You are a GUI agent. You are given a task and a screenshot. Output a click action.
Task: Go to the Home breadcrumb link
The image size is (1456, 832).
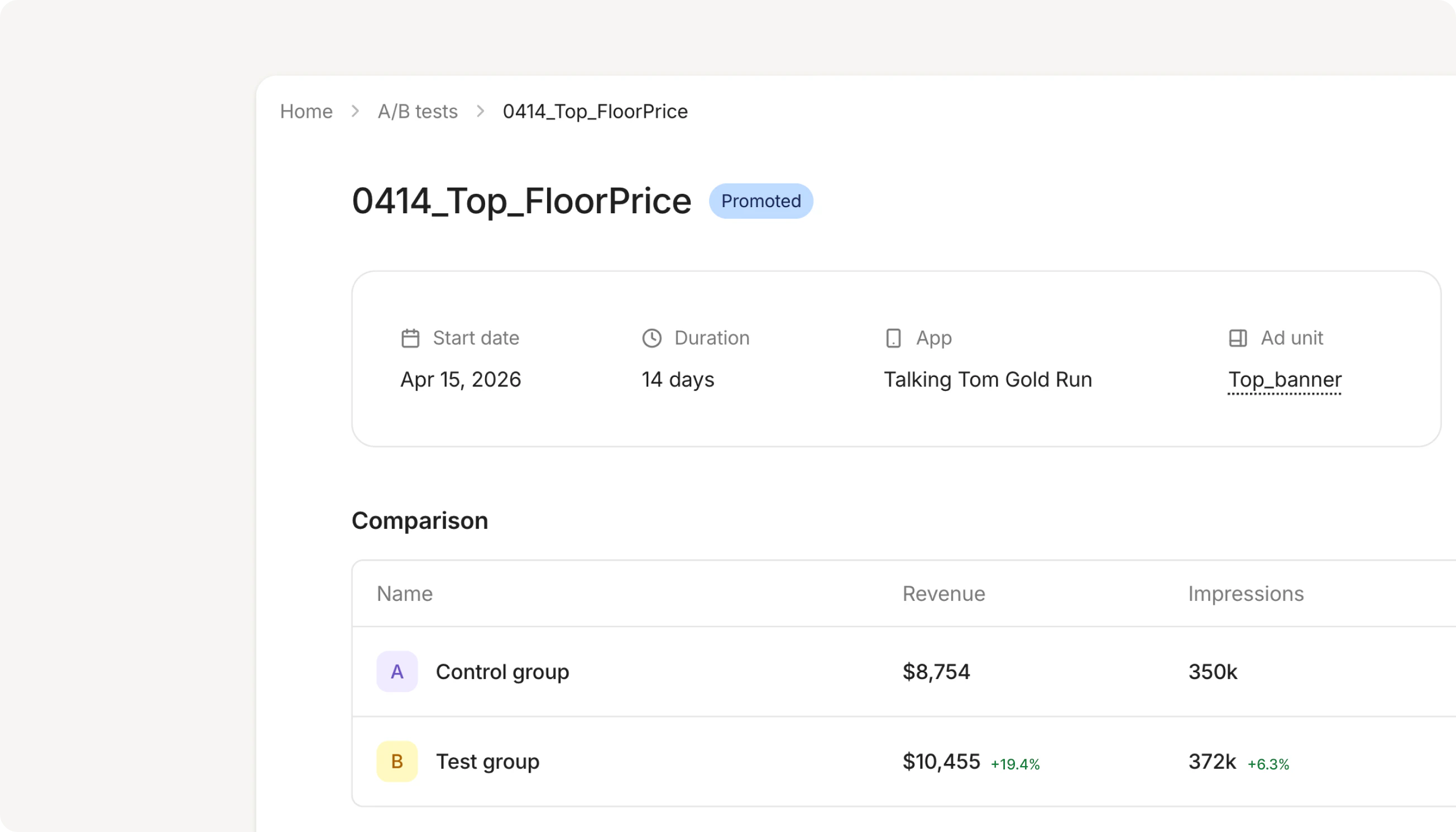click(306, 111)
